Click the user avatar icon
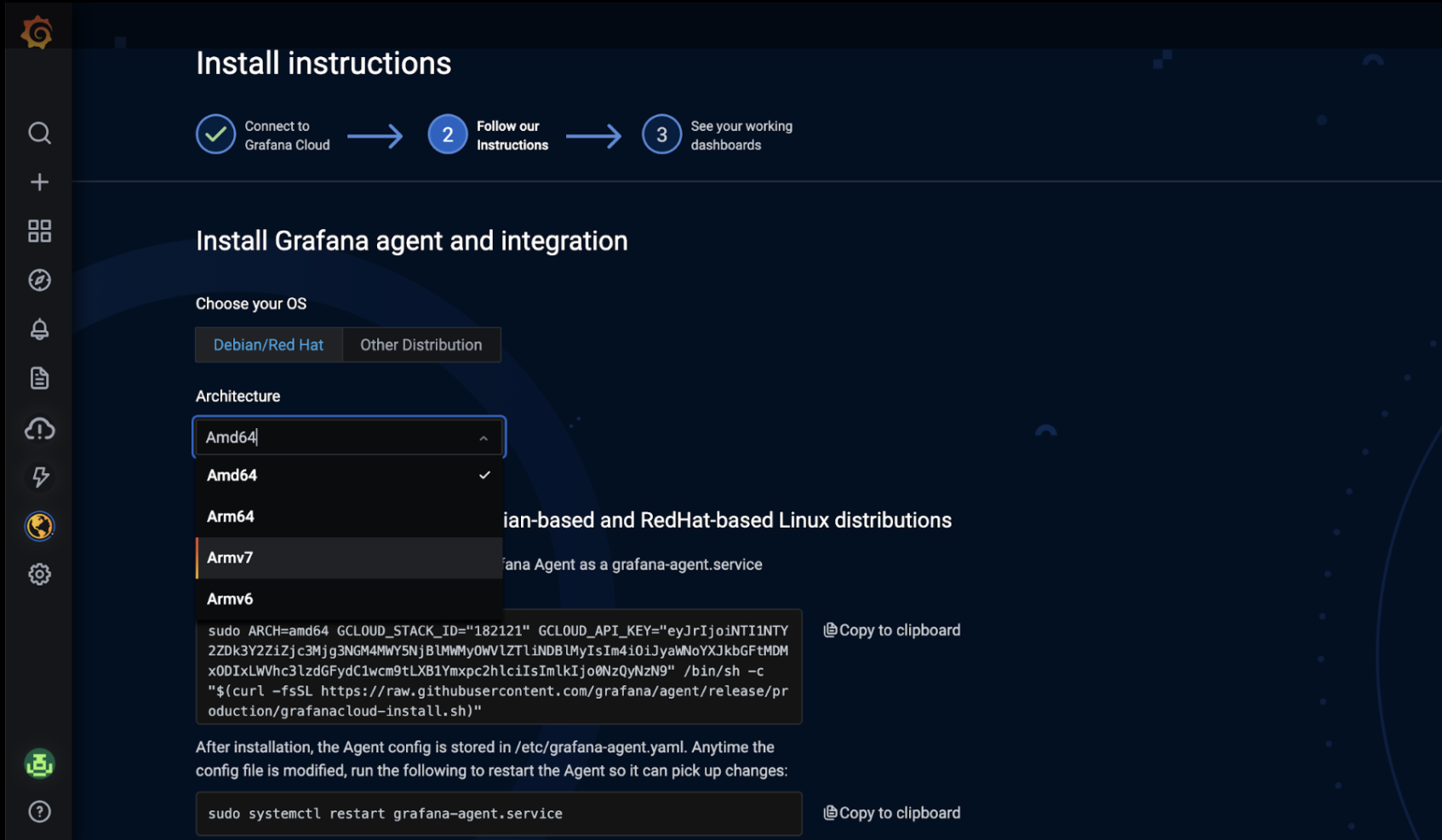Image resolution: width=1442 pixels, height=840 pixels. coord(39,764)
